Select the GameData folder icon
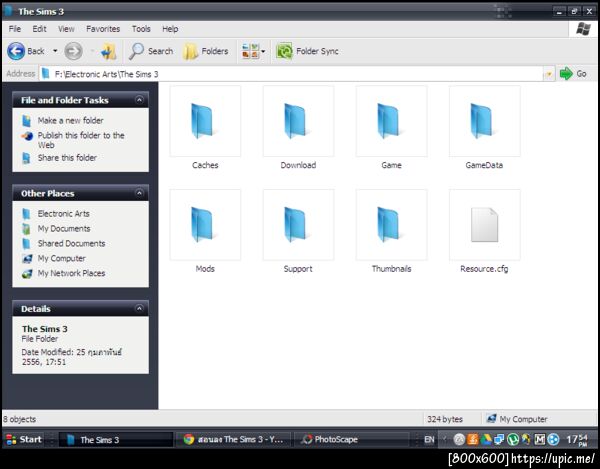 [484, 121]
